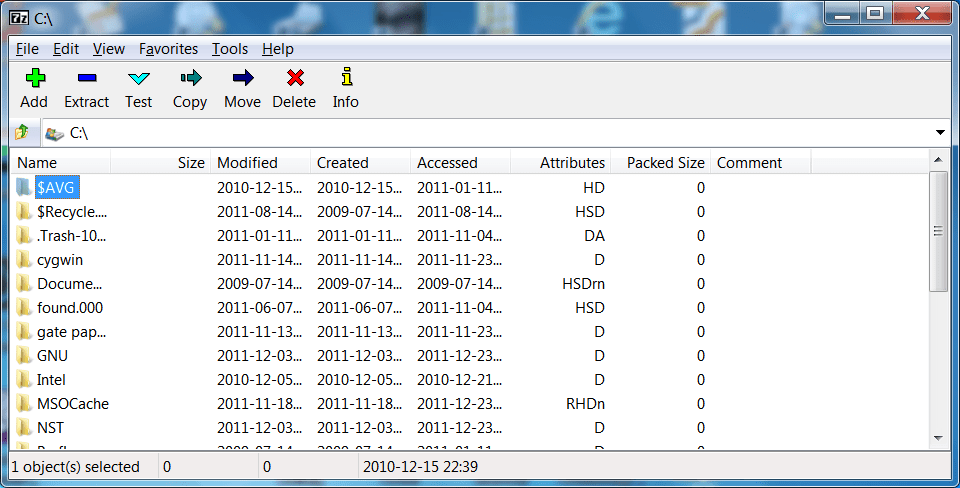Open the Tools menu
The image size is (960, 488).
(x=230, y=49)
